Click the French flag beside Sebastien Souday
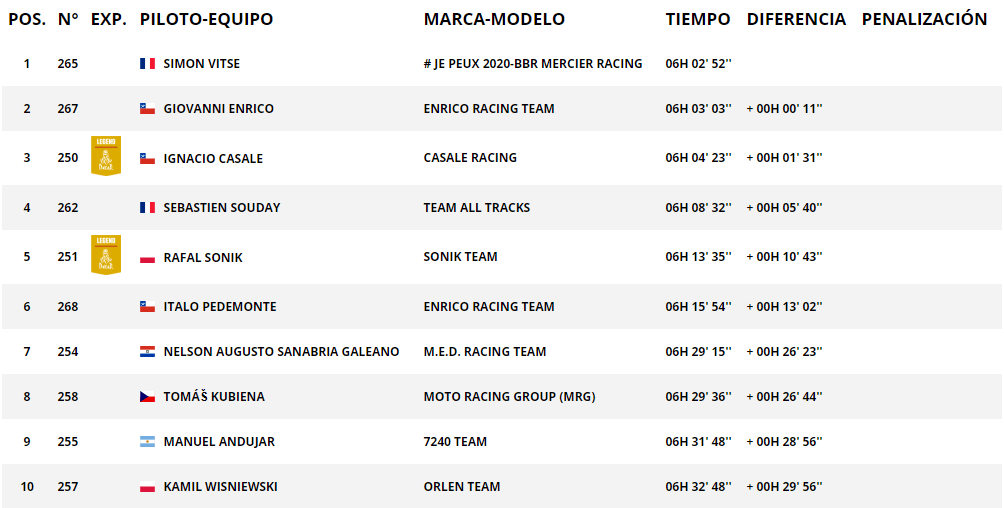Viewport: 1004px width, 508px height. (x=147, y=208)
